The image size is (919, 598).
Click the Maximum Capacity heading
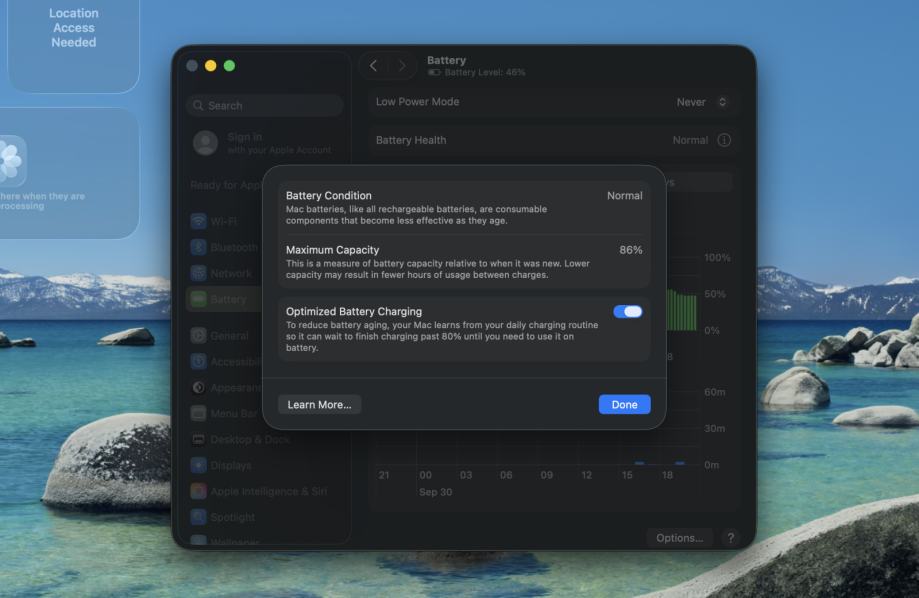[332, 250]
